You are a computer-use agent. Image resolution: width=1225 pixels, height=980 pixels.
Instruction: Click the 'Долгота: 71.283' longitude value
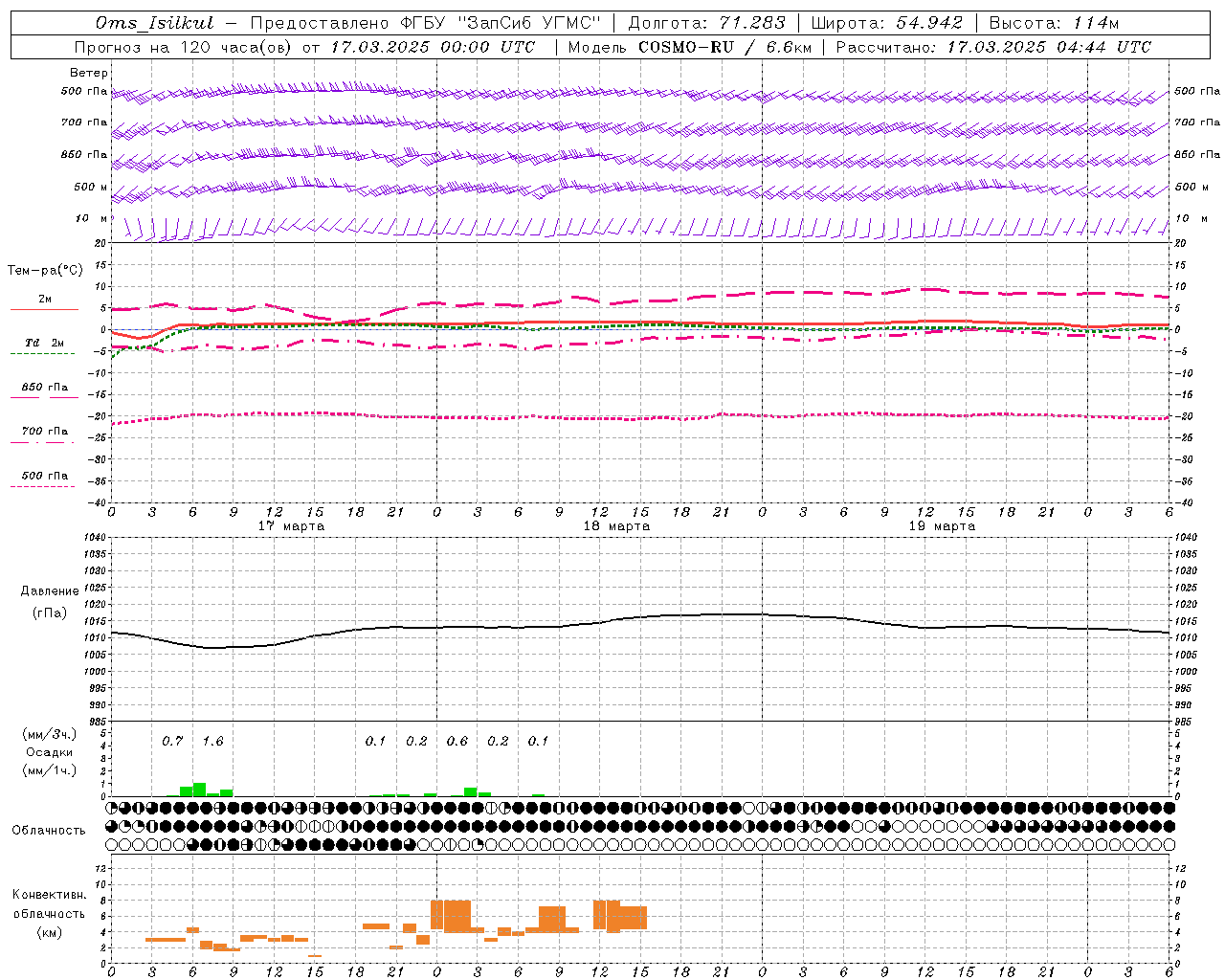click(x=706, y=23)
